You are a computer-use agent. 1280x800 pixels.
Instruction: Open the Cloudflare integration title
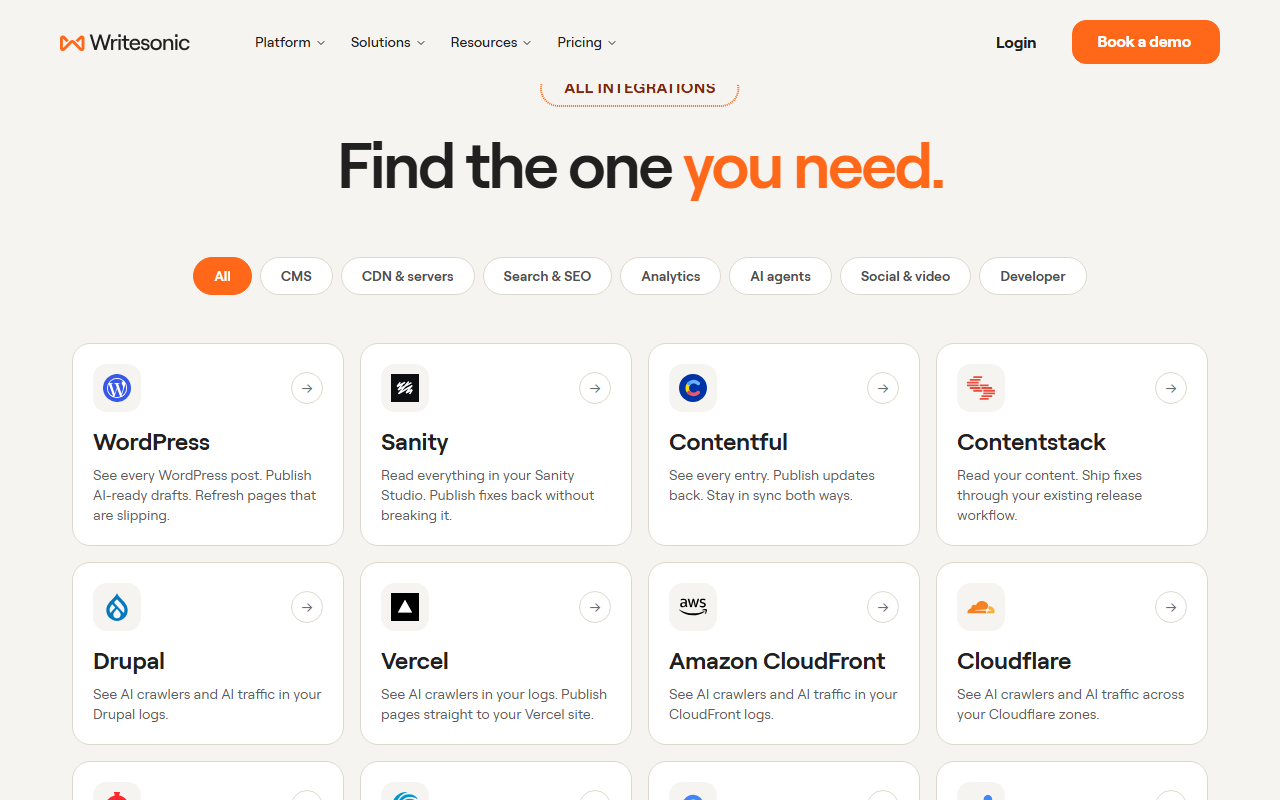click(x=1014, y=661)
